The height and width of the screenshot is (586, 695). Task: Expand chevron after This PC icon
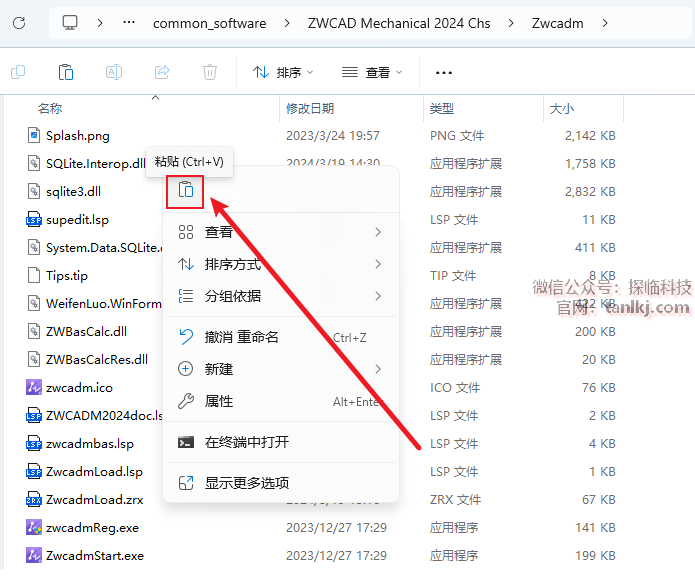[x=100, y=23]
